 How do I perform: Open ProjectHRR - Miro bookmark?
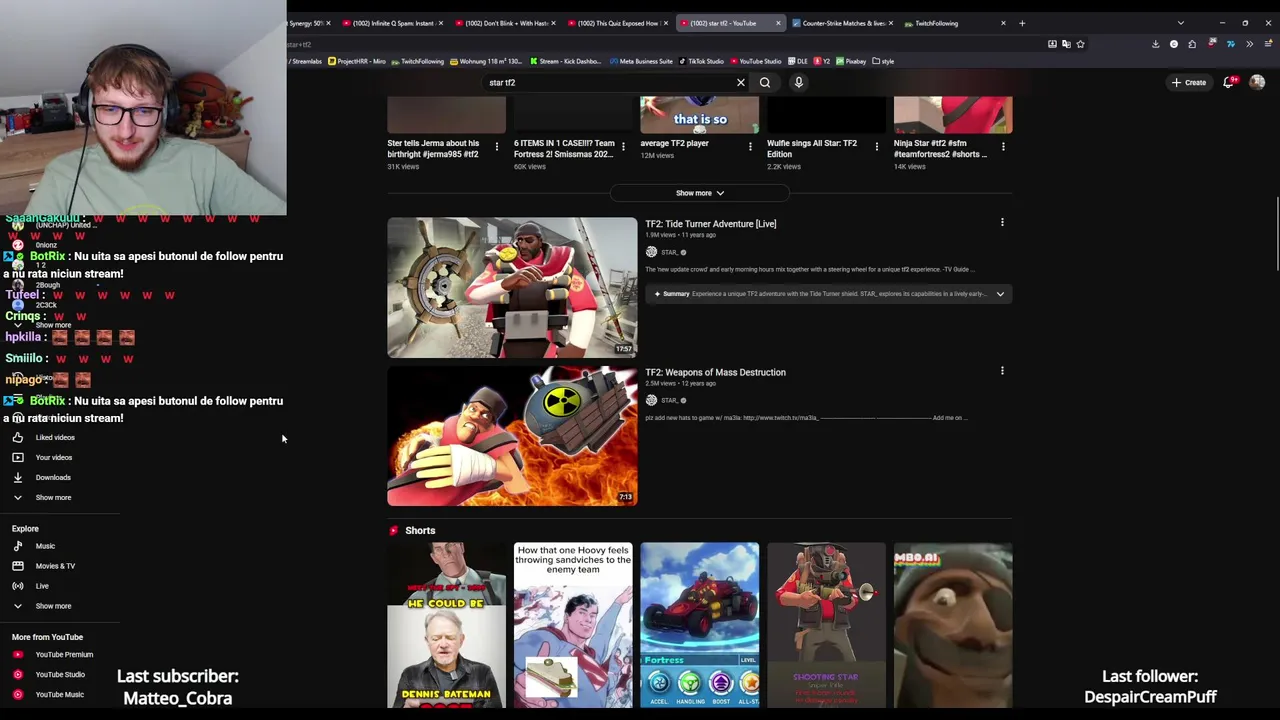click(357, 61)
